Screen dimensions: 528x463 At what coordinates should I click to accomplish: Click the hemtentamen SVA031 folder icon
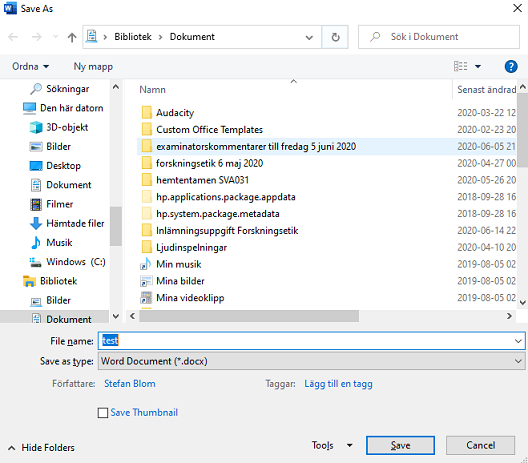(146, 180)
